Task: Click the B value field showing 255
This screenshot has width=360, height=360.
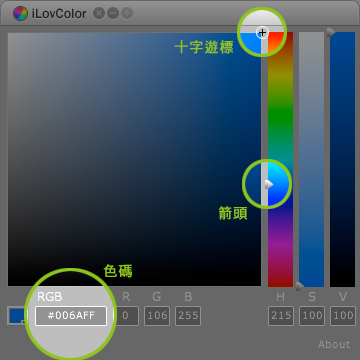Action: 188,316
